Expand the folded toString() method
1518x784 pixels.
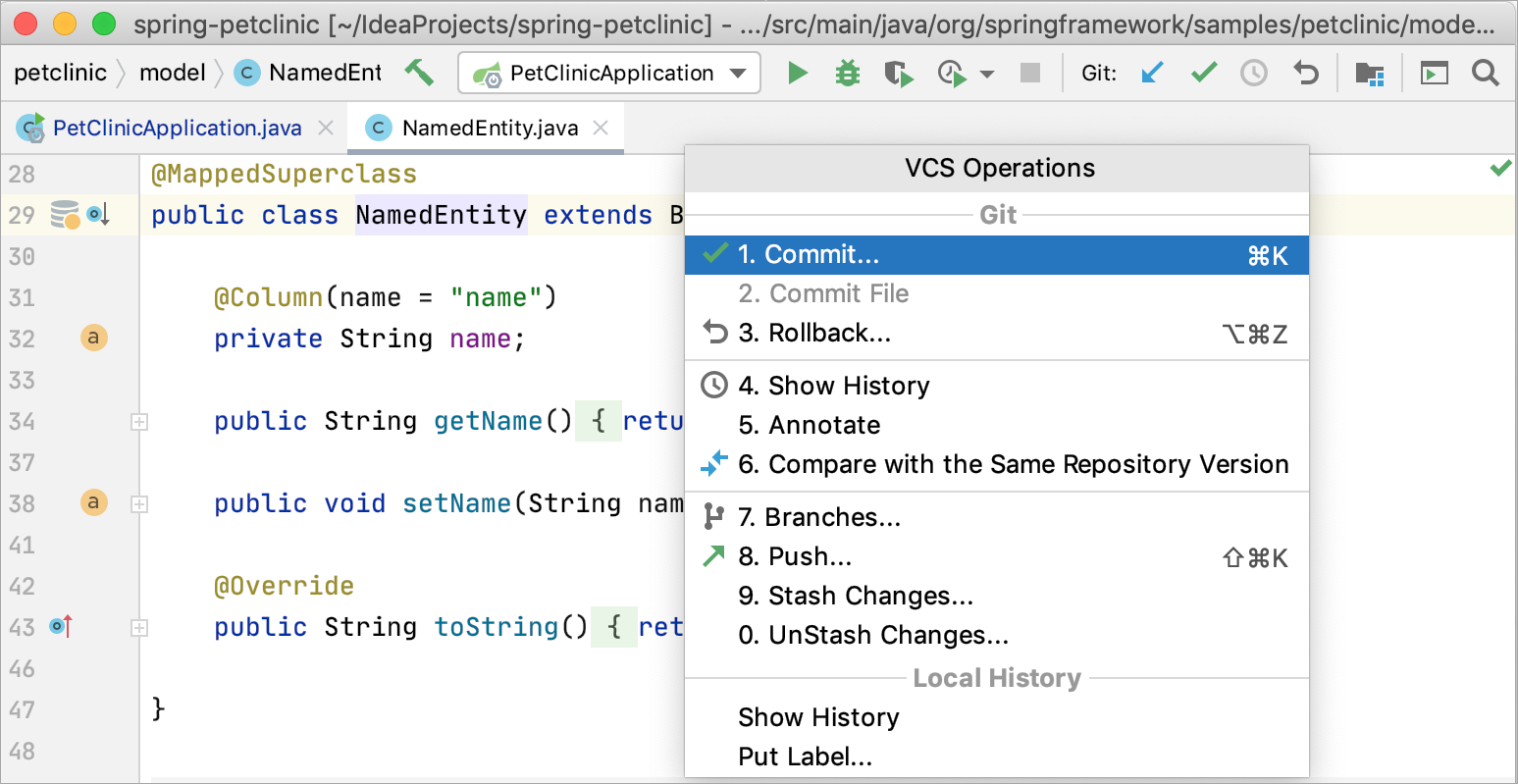139,628
